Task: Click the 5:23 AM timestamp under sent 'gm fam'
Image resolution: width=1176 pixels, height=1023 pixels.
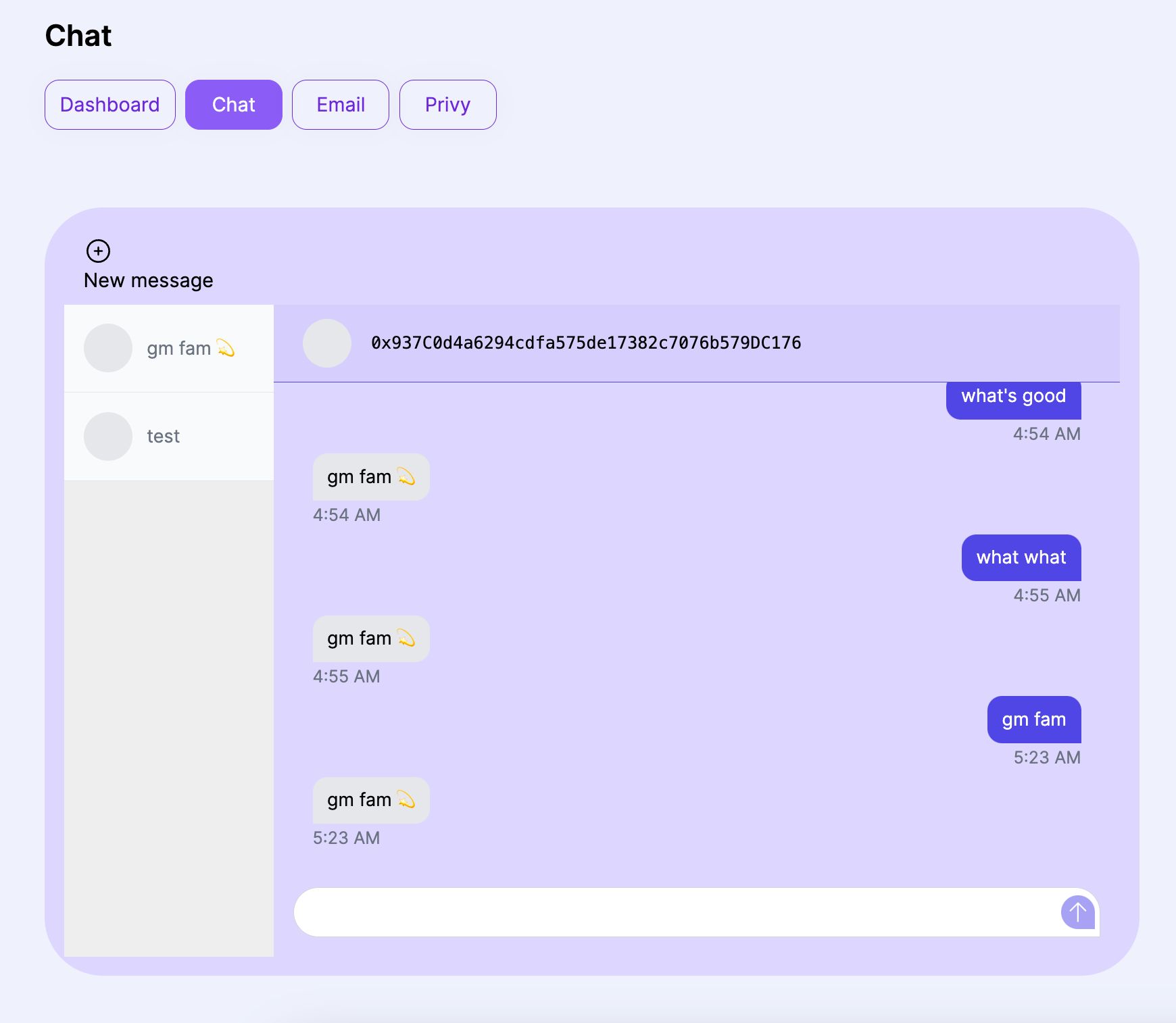Action: click(1047, 757)
